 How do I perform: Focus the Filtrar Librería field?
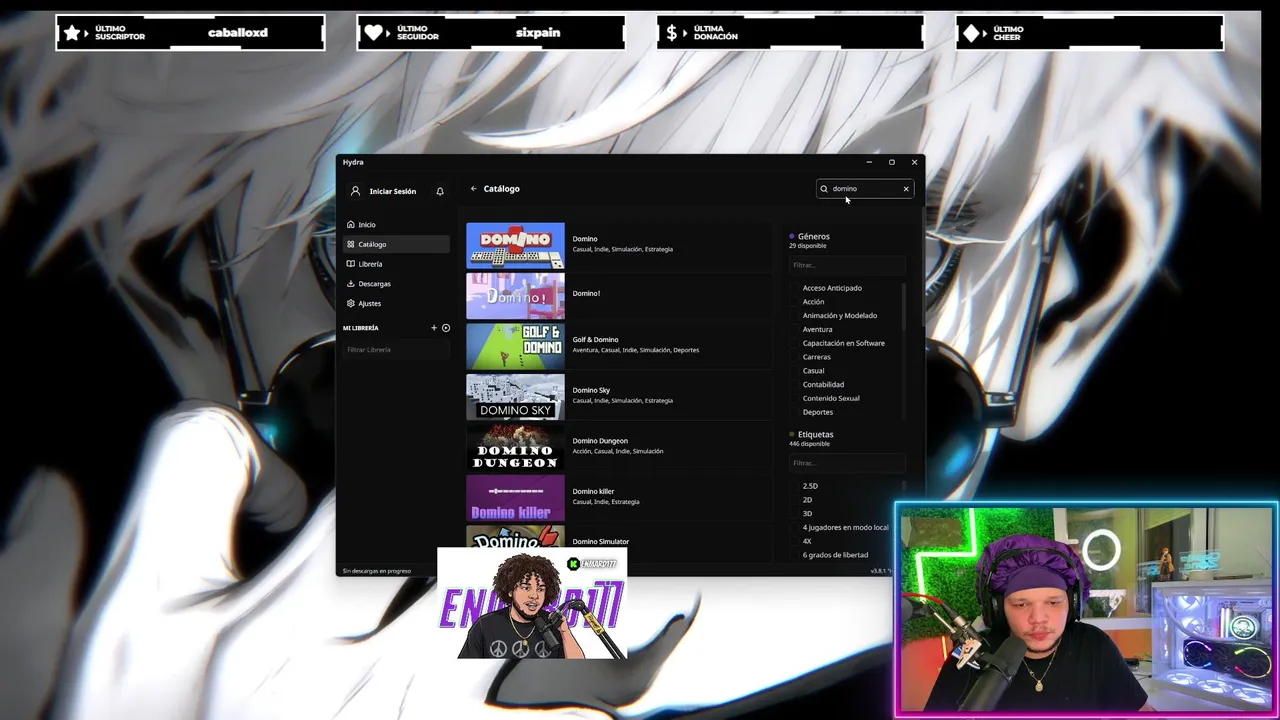point(396,350)
